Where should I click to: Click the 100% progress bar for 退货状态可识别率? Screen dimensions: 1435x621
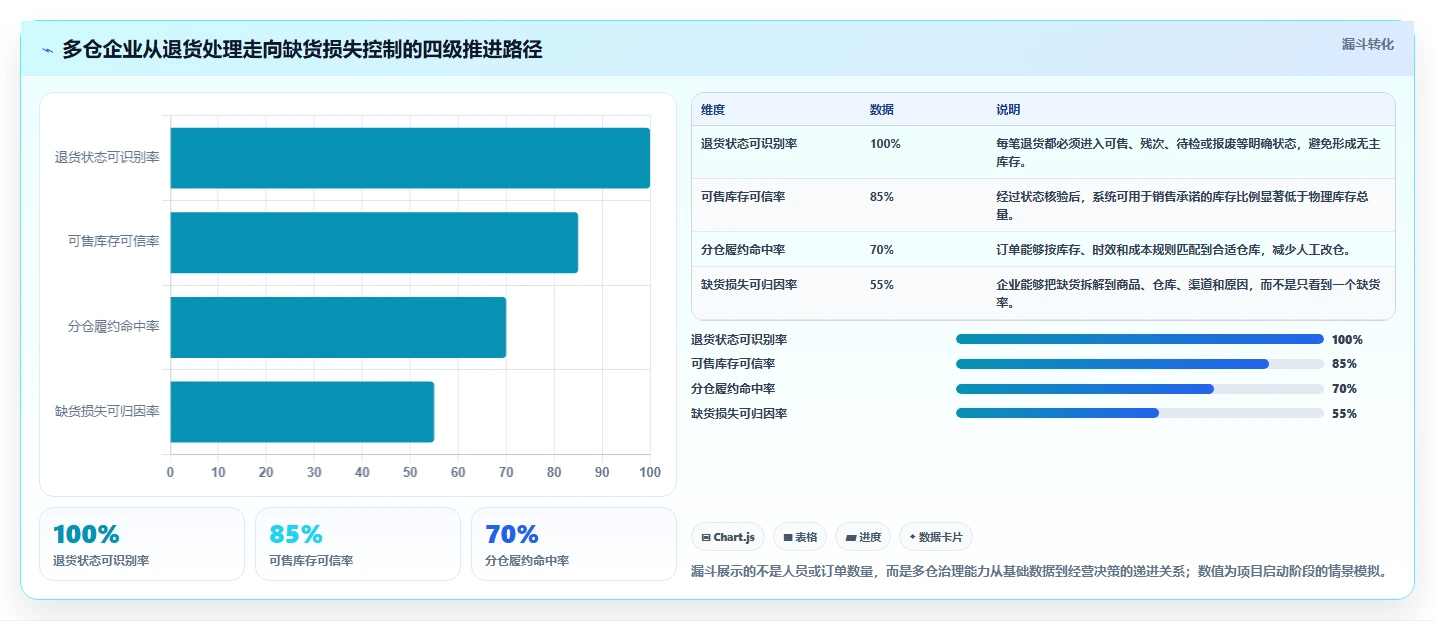(1140, 339)
